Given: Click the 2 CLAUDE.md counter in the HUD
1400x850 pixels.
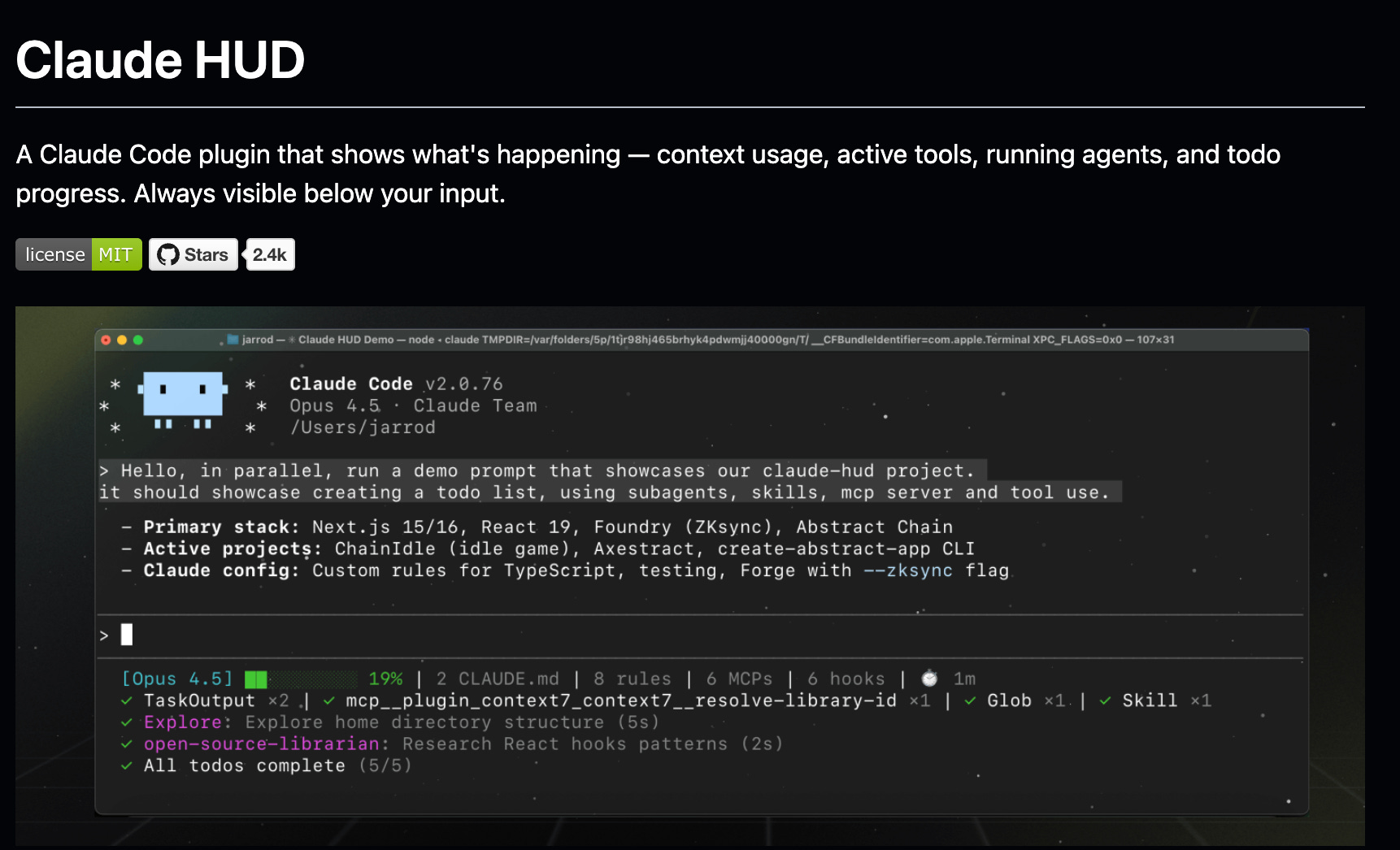Looking at the screenshot, I should pos(498,678).
